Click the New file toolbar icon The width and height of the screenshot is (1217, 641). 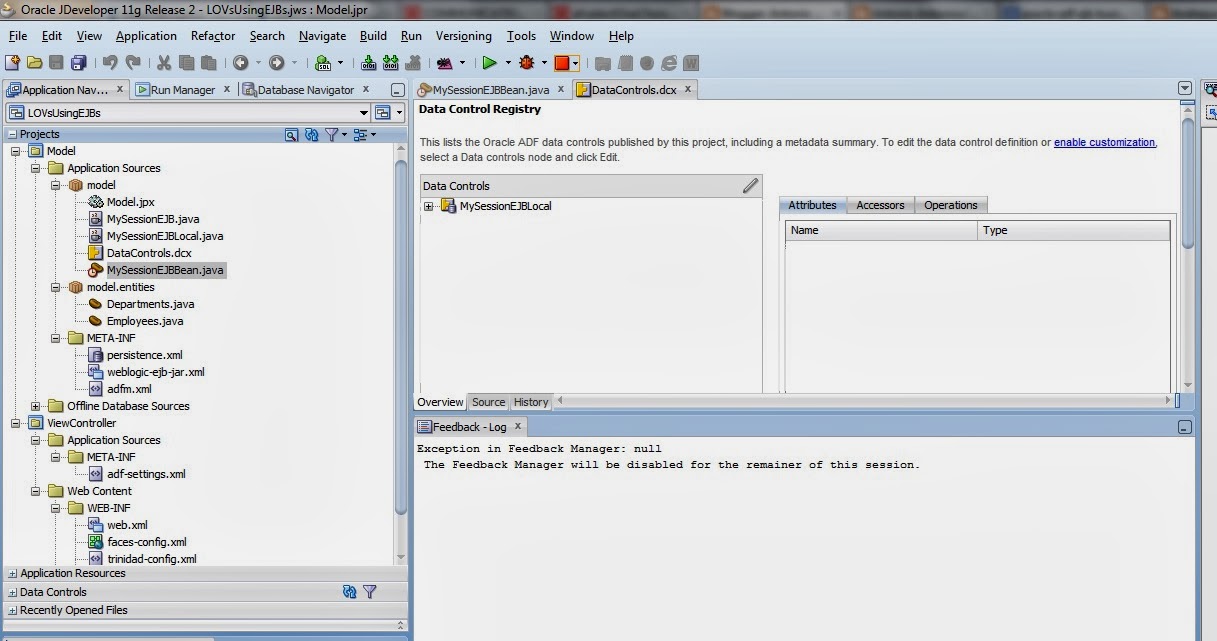coord(13,63)
